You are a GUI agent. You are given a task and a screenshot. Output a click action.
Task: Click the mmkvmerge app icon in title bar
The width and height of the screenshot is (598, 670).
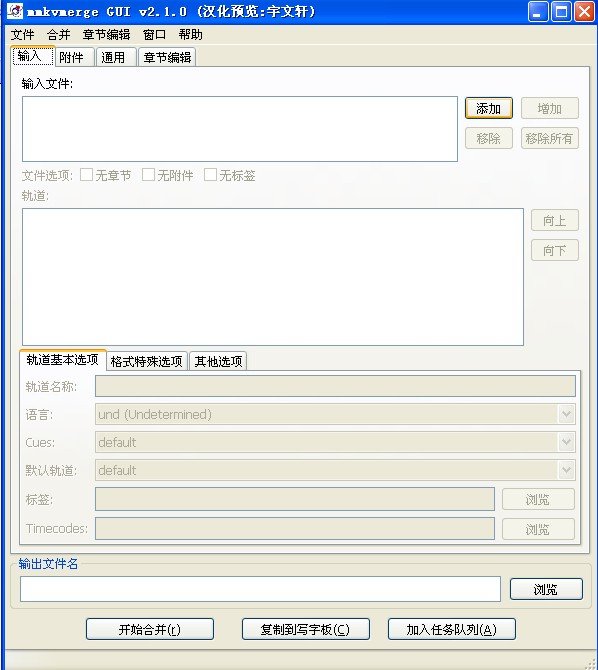[15, 11]
